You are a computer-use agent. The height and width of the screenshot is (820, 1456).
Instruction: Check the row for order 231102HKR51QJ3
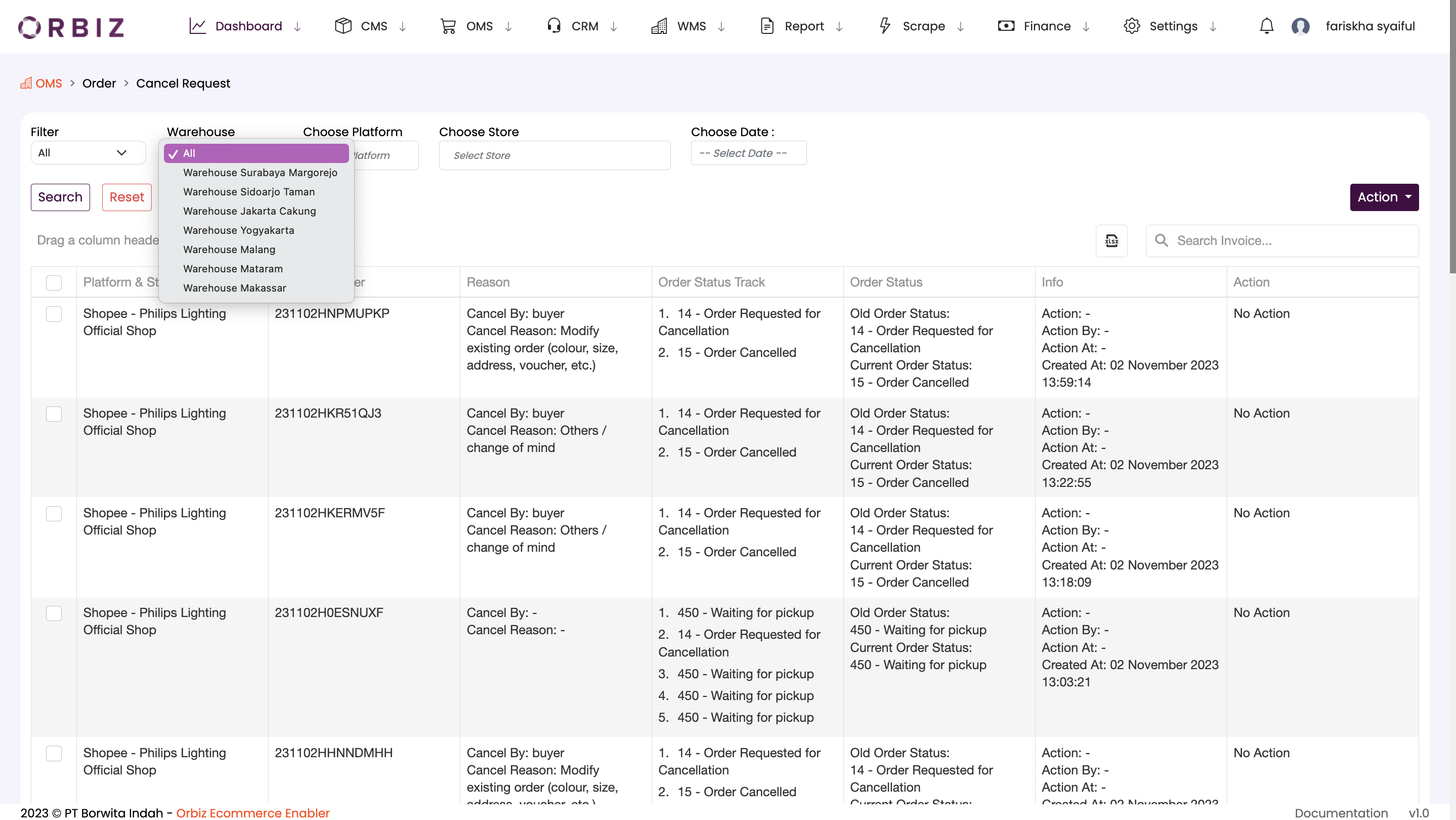54,414
